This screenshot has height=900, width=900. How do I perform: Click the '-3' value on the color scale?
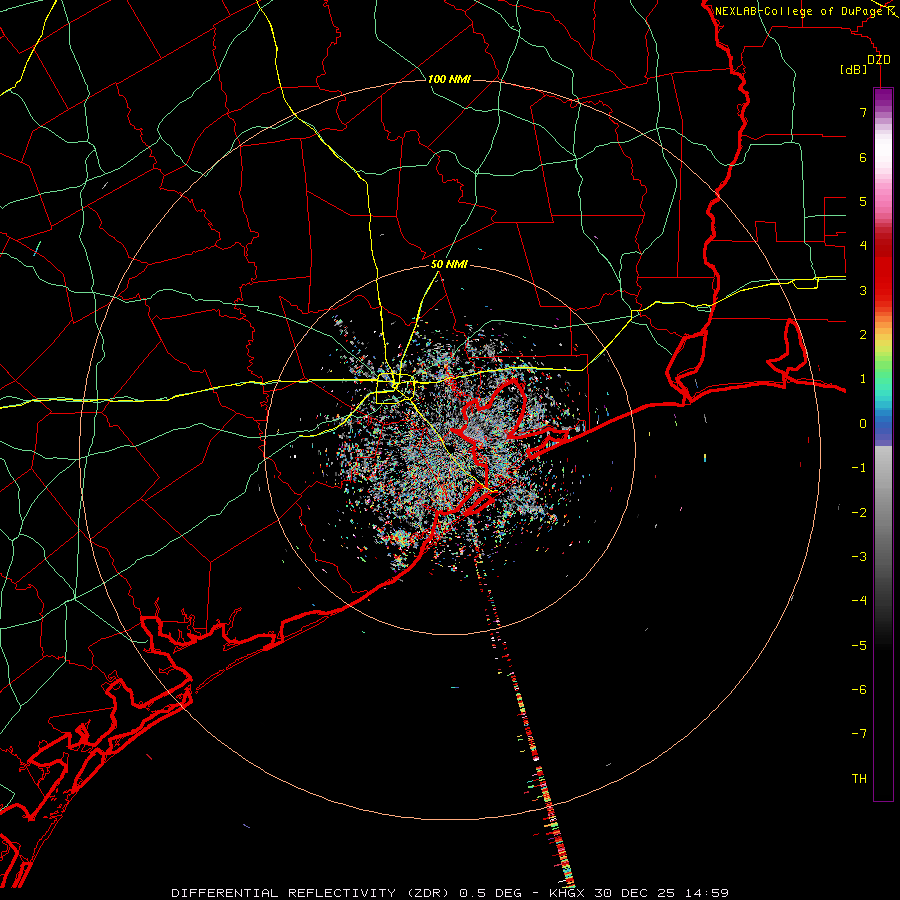pyautogui.click(x=859, y=557)
